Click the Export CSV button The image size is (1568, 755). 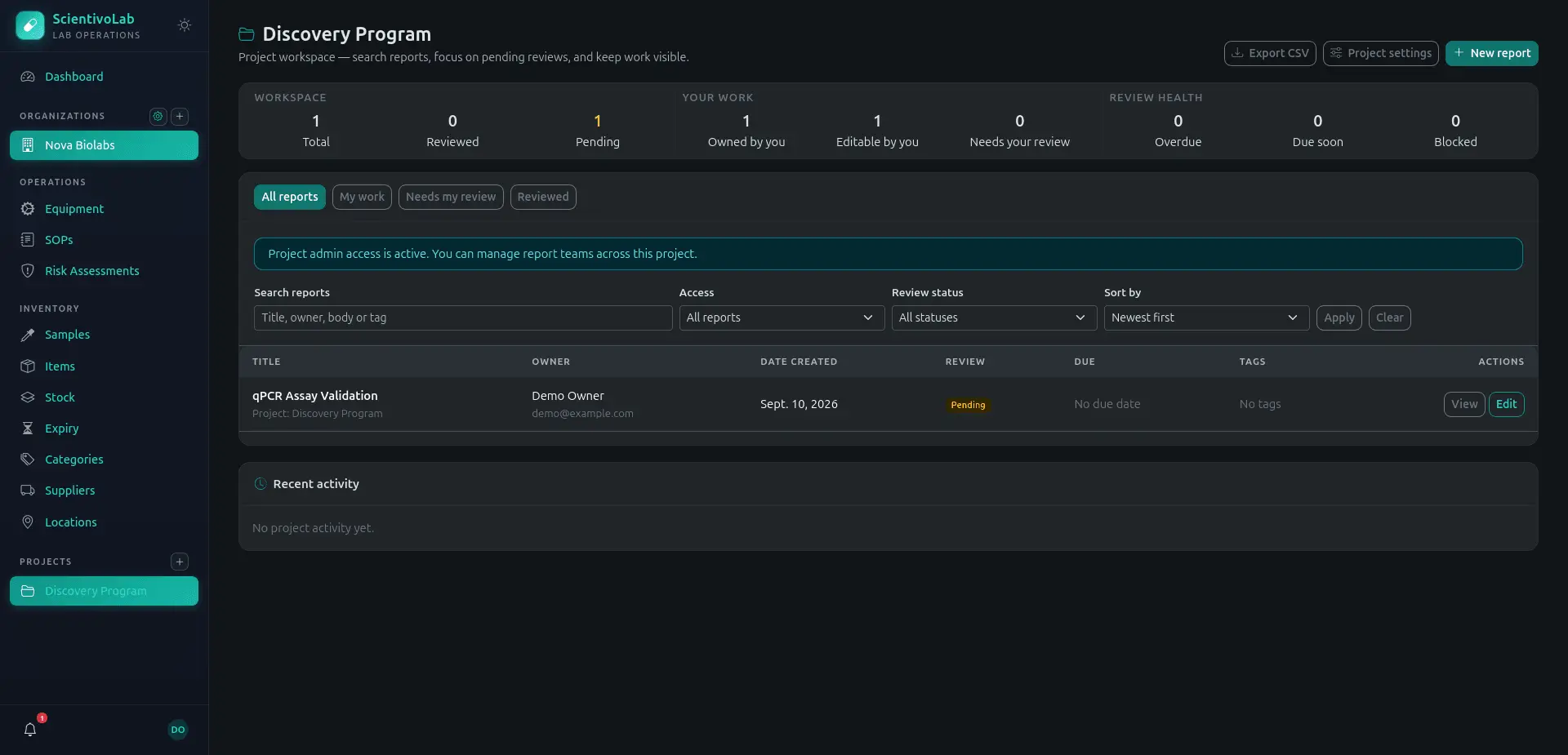click(1270, 53)
